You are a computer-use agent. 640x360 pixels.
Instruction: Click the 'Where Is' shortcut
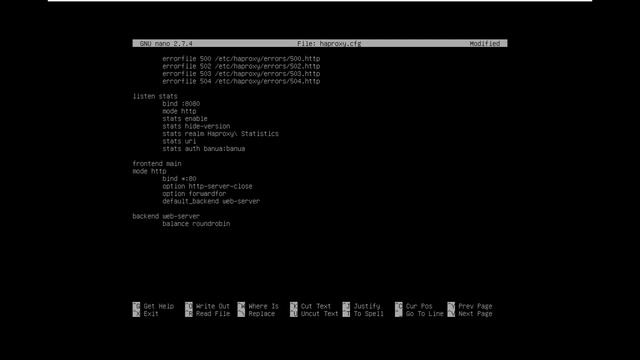coord(258,306)
